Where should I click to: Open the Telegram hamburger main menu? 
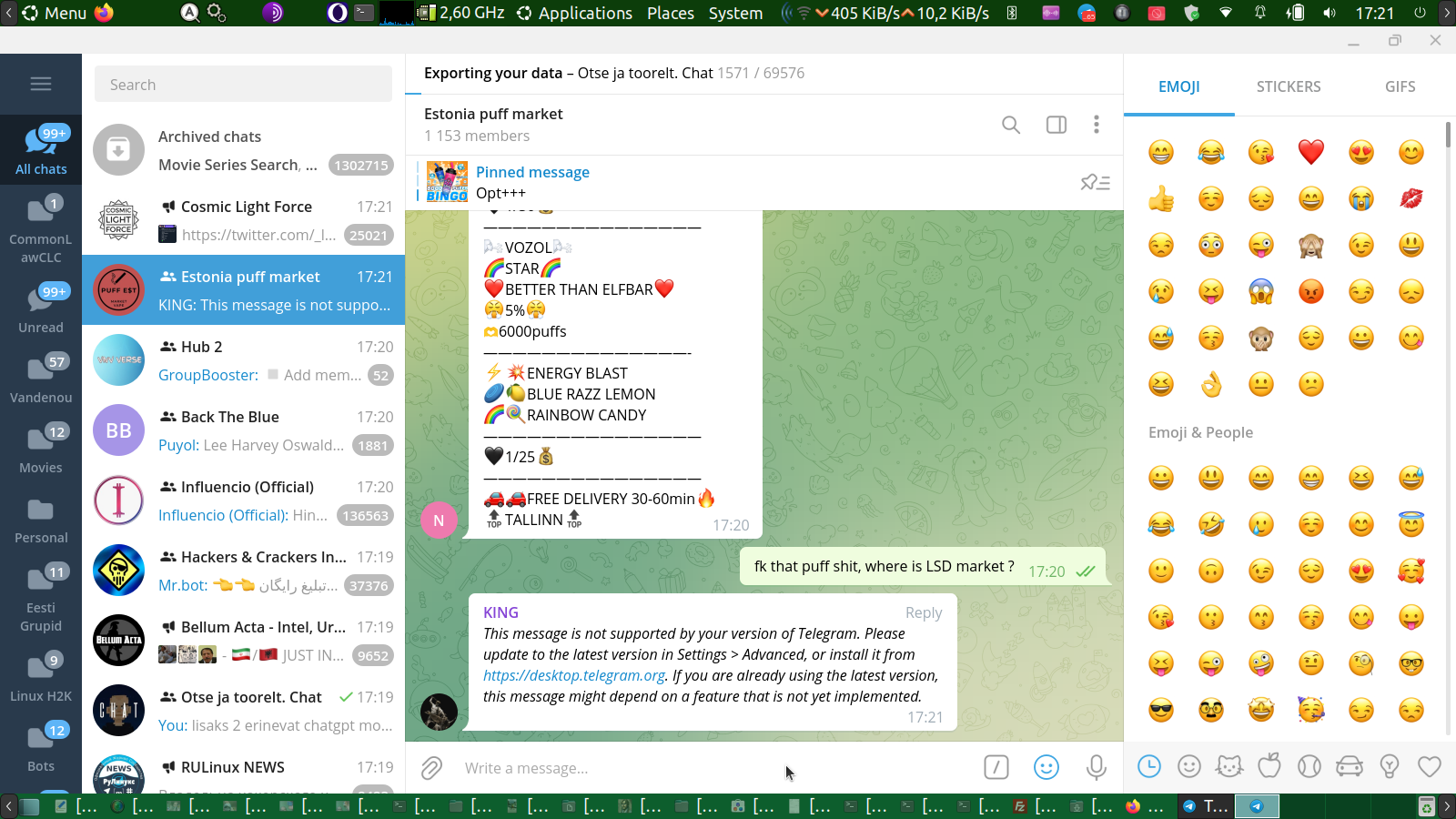(x=41, y=84)
